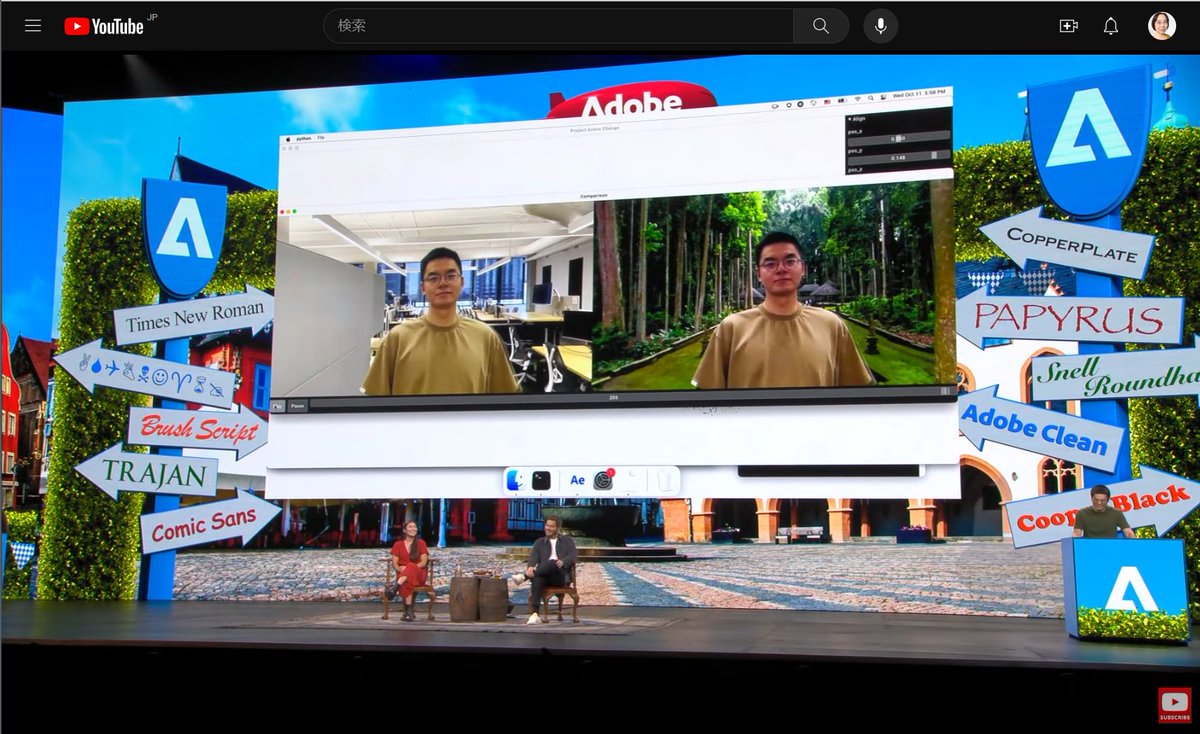Click the Spotlight search icon in menu bar
The image size is (1200, 734).
[870, 97]
